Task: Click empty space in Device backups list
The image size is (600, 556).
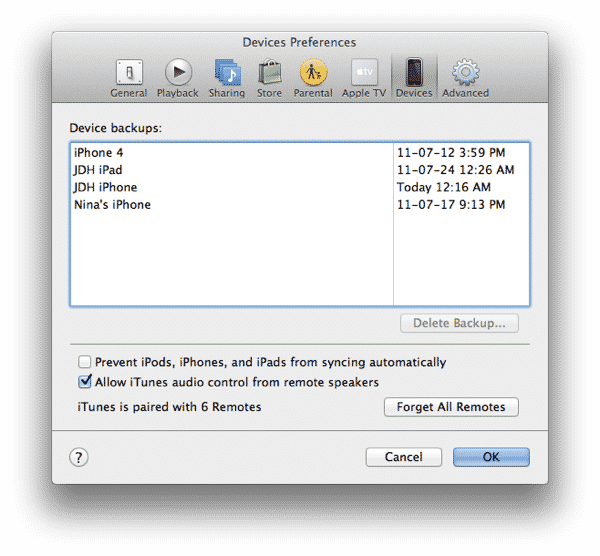Action: coord(230,260)
